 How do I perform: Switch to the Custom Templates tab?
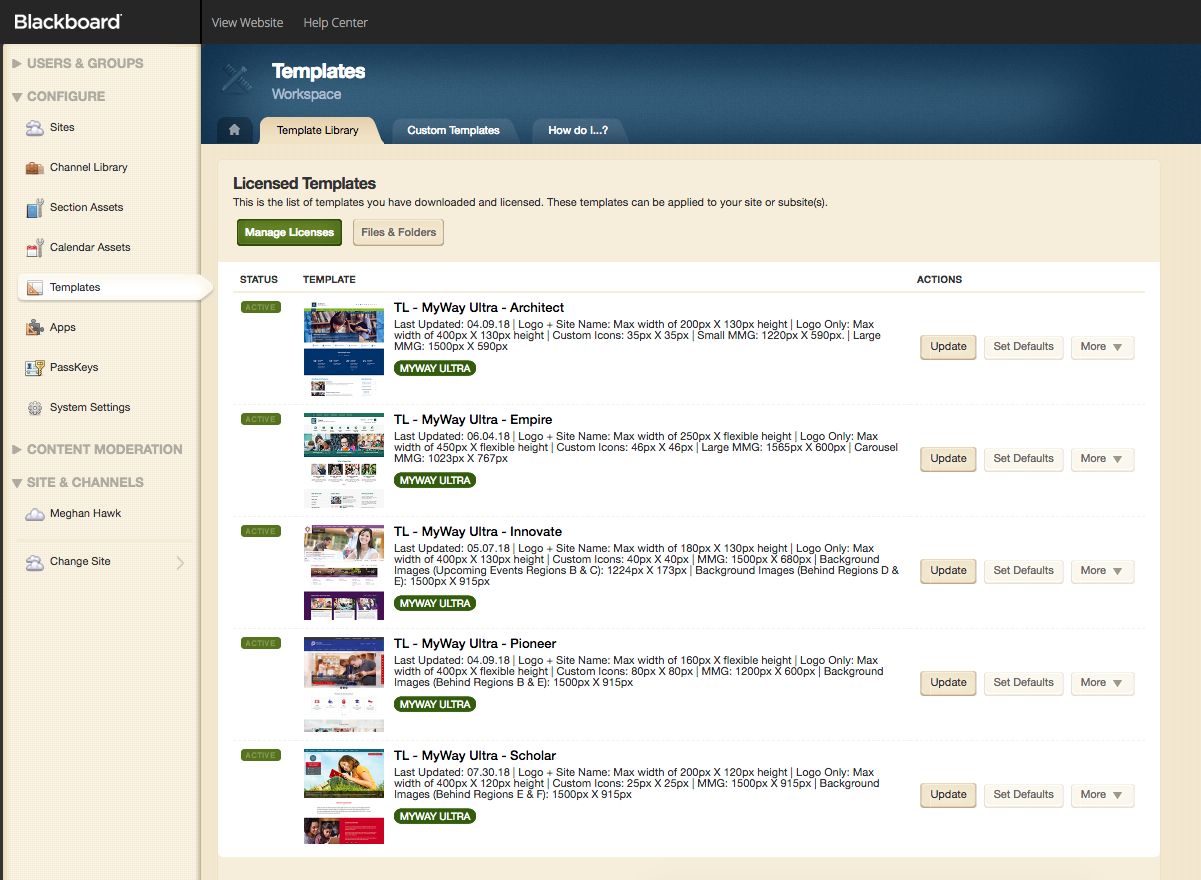(454, 130)
